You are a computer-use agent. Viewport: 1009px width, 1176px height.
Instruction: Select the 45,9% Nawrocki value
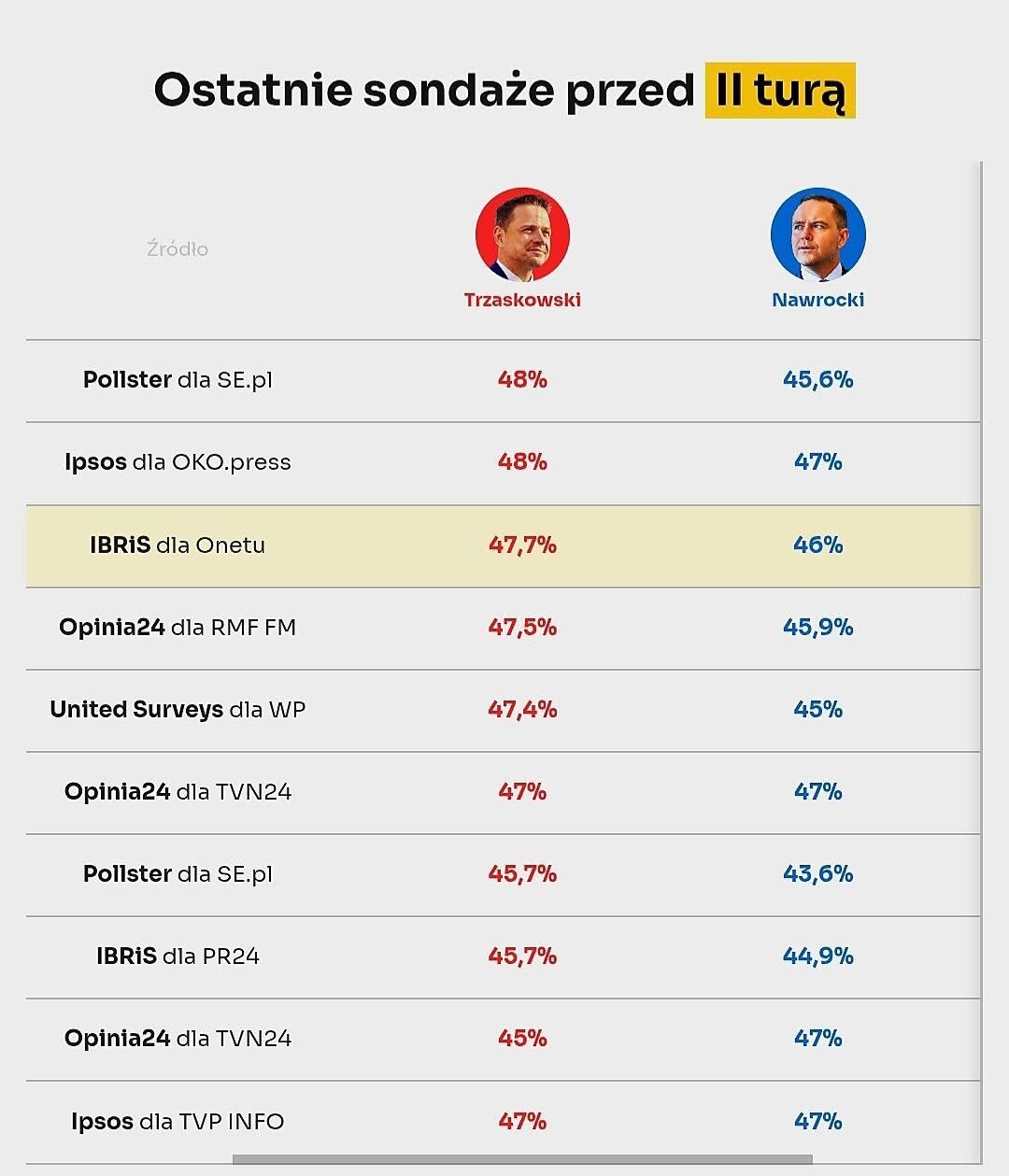click(817, 628)
